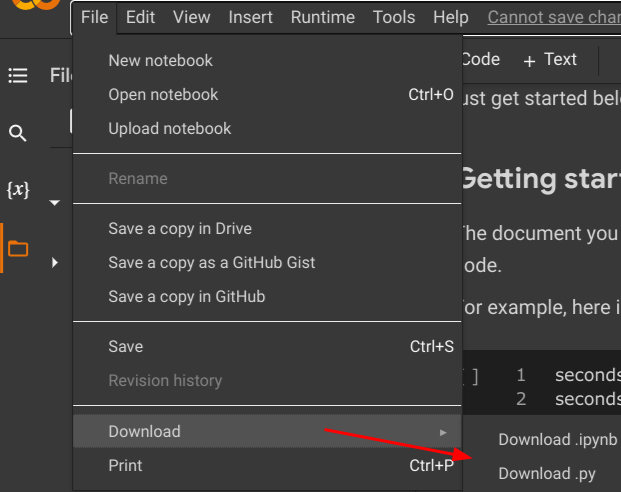Open the Tools menu
621x492 pixels.
[x=394, y=17]
